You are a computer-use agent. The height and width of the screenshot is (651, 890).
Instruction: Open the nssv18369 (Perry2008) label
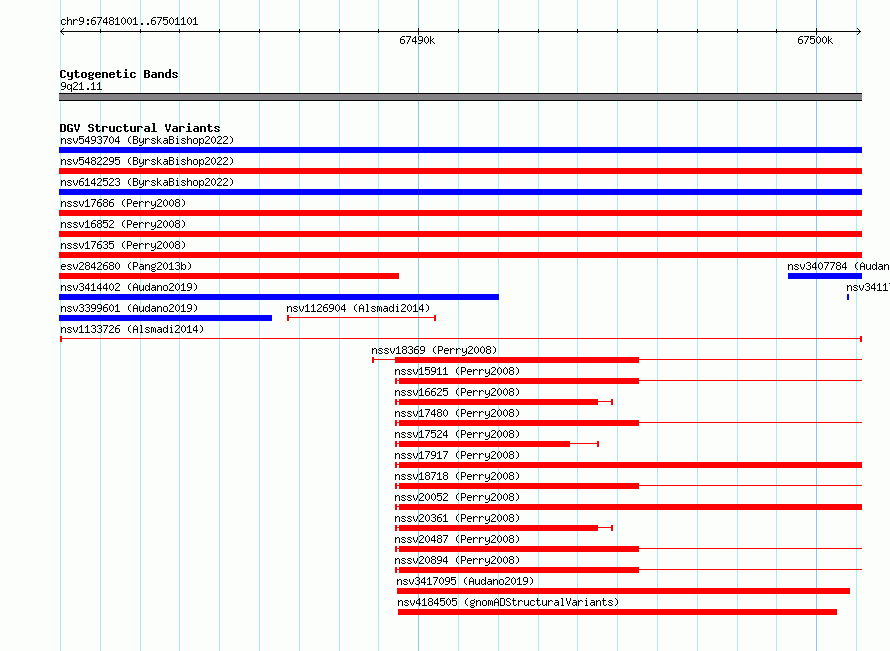(x=434, y=350)
